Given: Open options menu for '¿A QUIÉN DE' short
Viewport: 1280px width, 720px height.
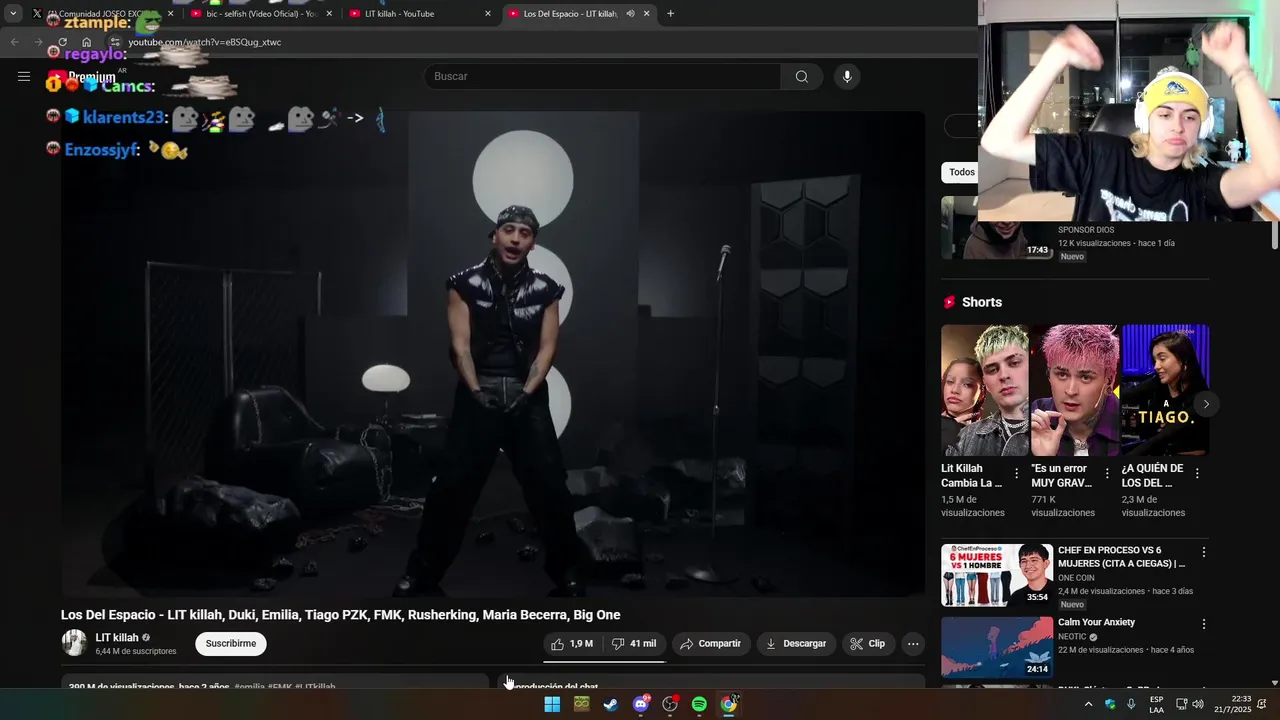Looking at the screenshot, I should [1197, 473].
